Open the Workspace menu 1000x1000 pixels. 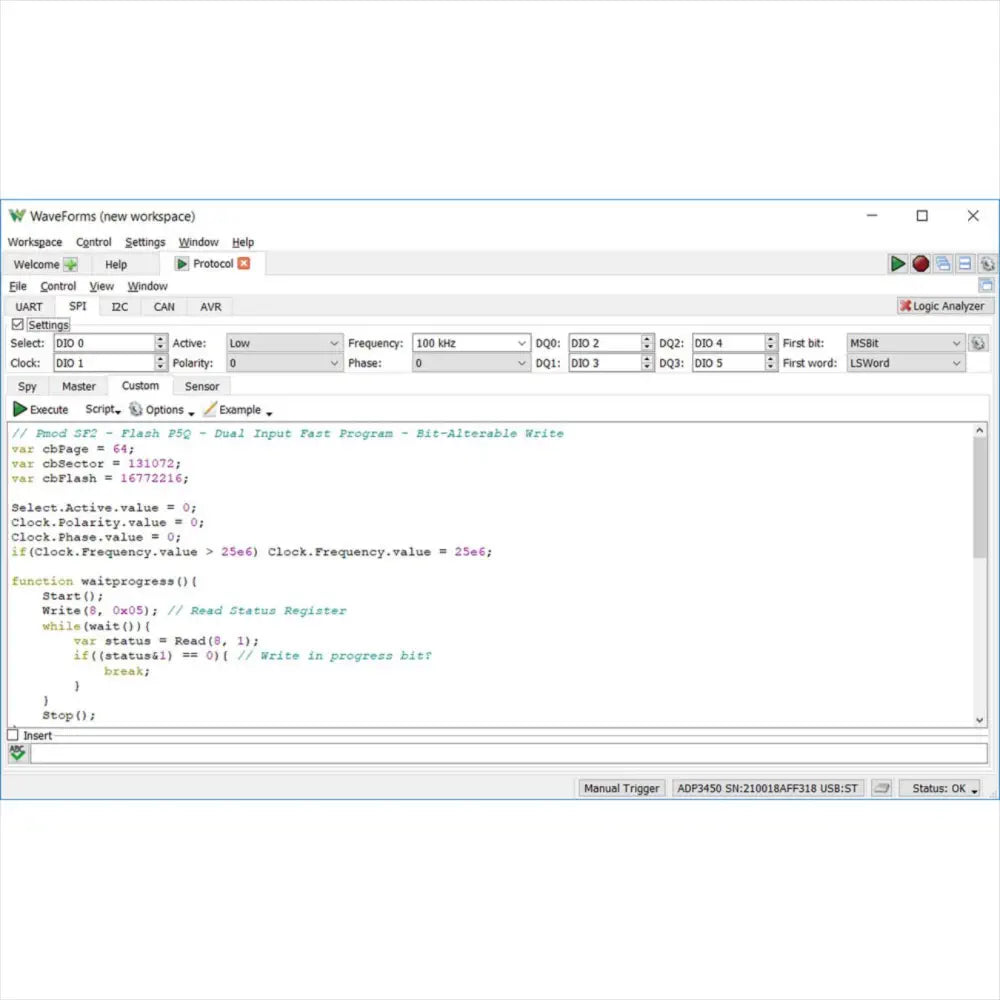coord(35,242)
